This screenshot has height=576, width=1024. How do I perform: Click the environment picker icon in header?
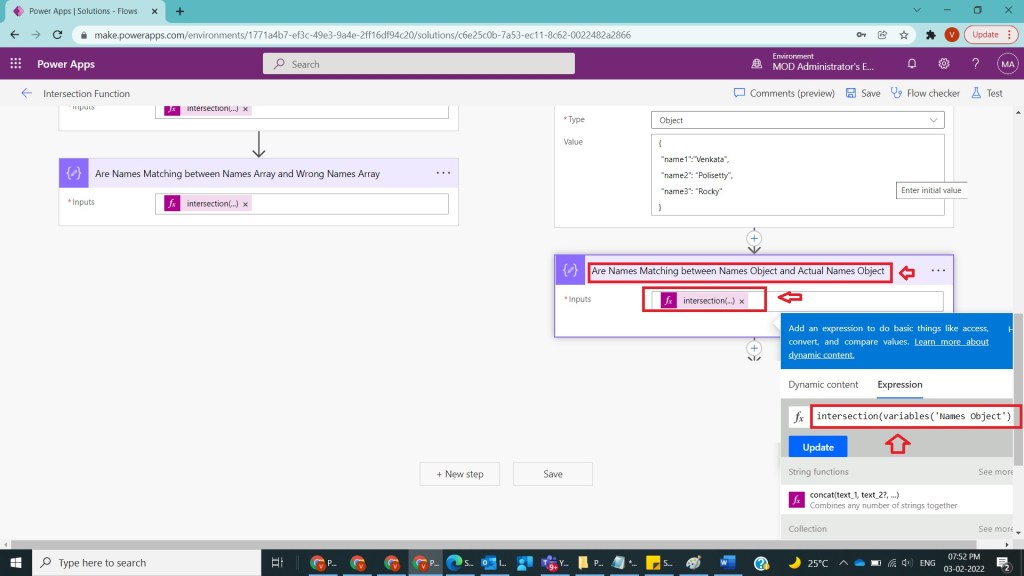tap(759, 63)
